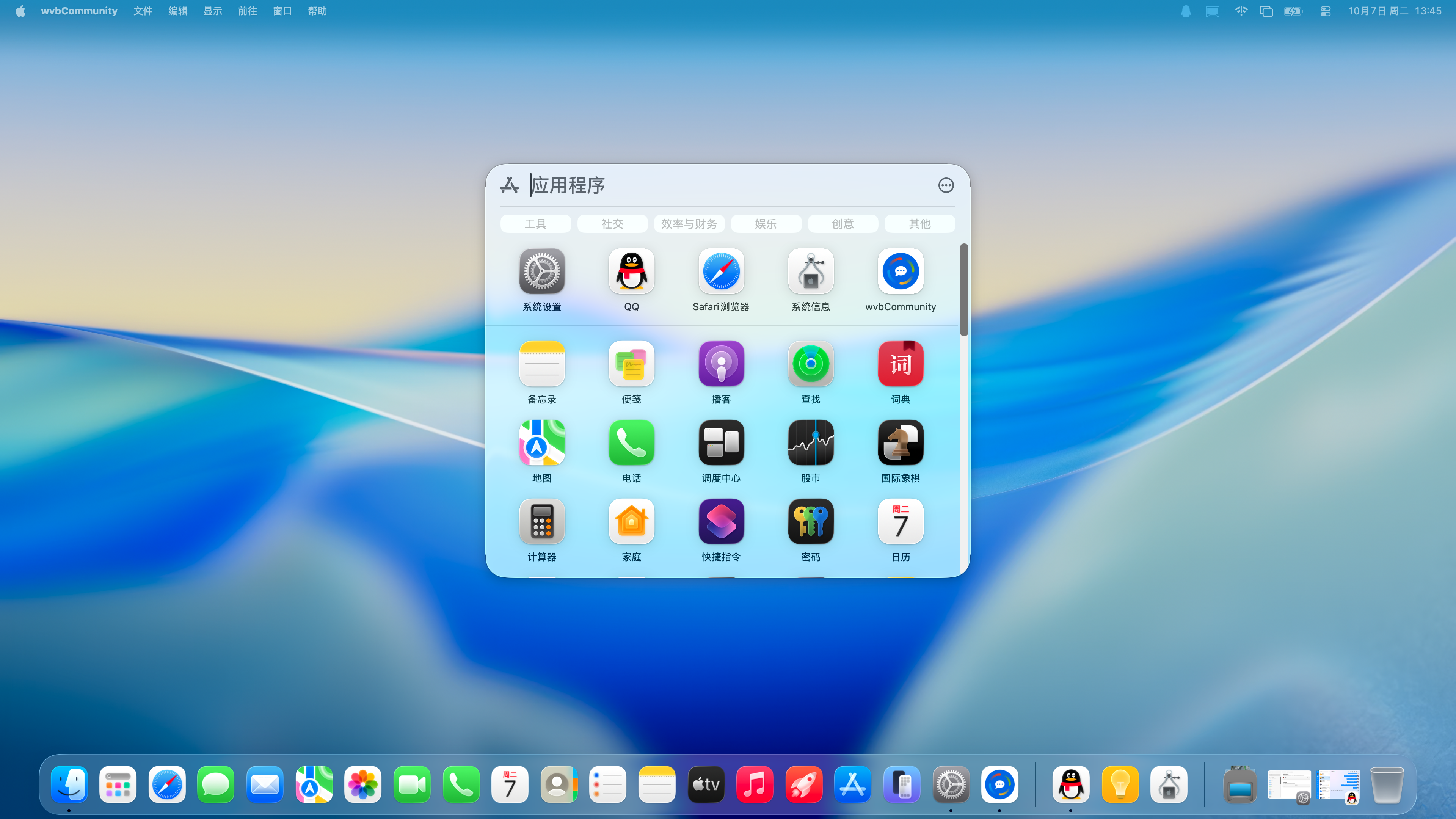Open the 文件 menu
This screenshot has height=819, width=1456.
coord(143,11)
